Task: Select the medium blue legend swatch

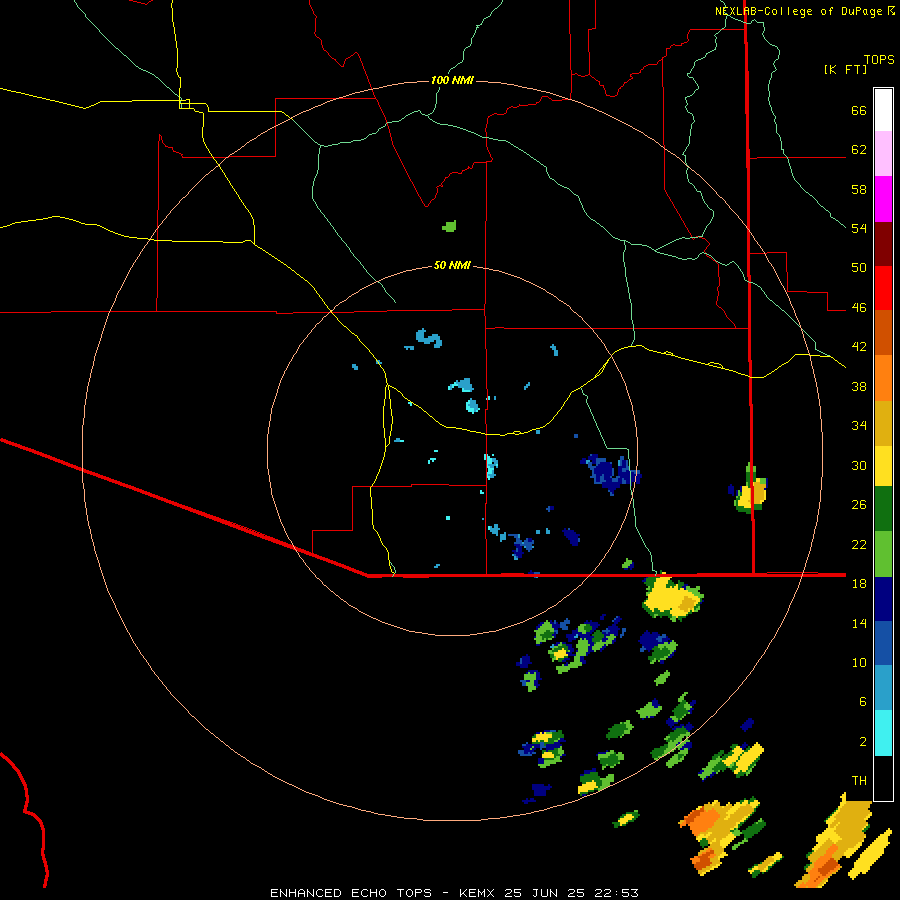Action: tap(883, 643)
